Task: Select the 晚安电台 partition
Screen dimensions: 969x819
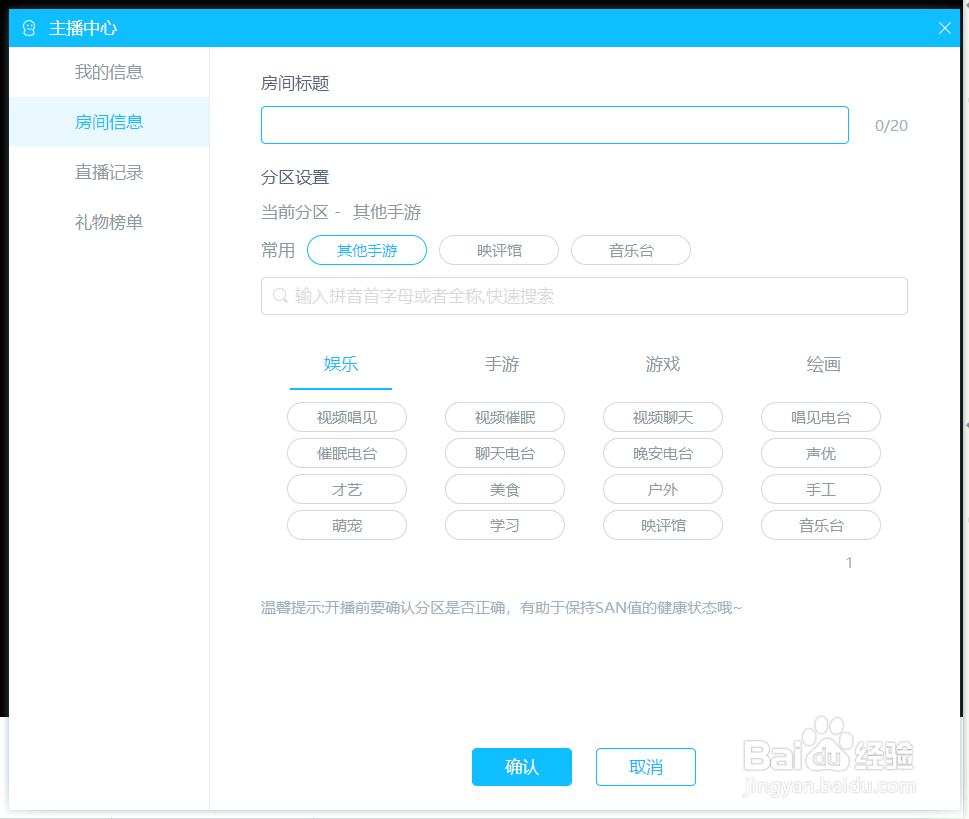Action: (662, 453)
